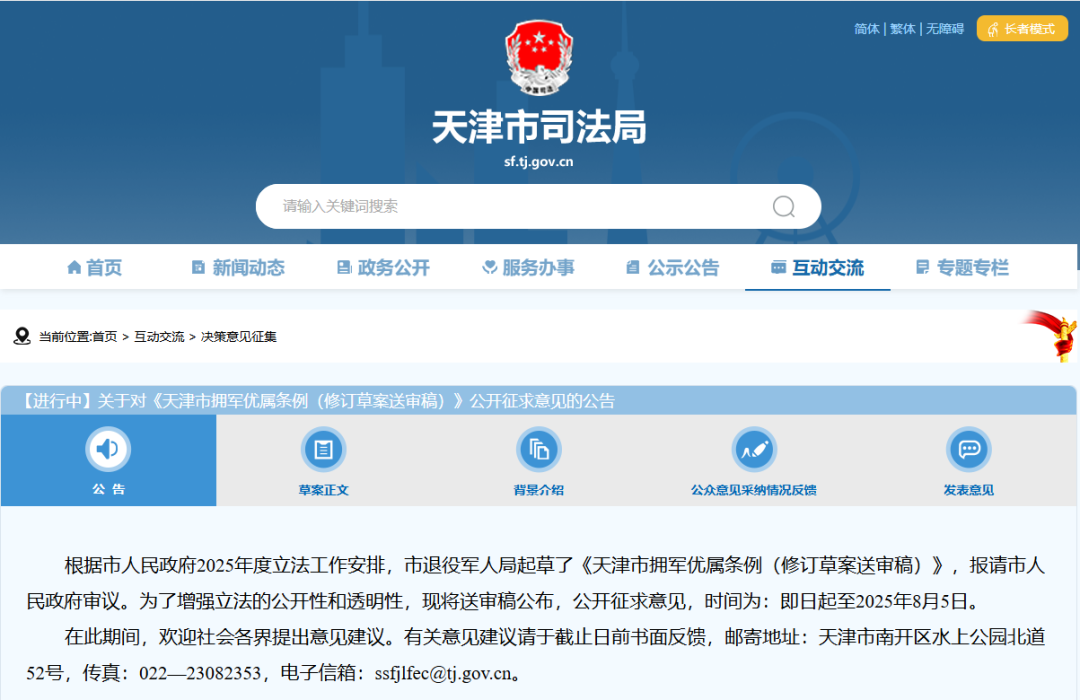The image size is (1080, 700).
Task: Open the 公告 speaker icon tab
Action: (108, 450)
